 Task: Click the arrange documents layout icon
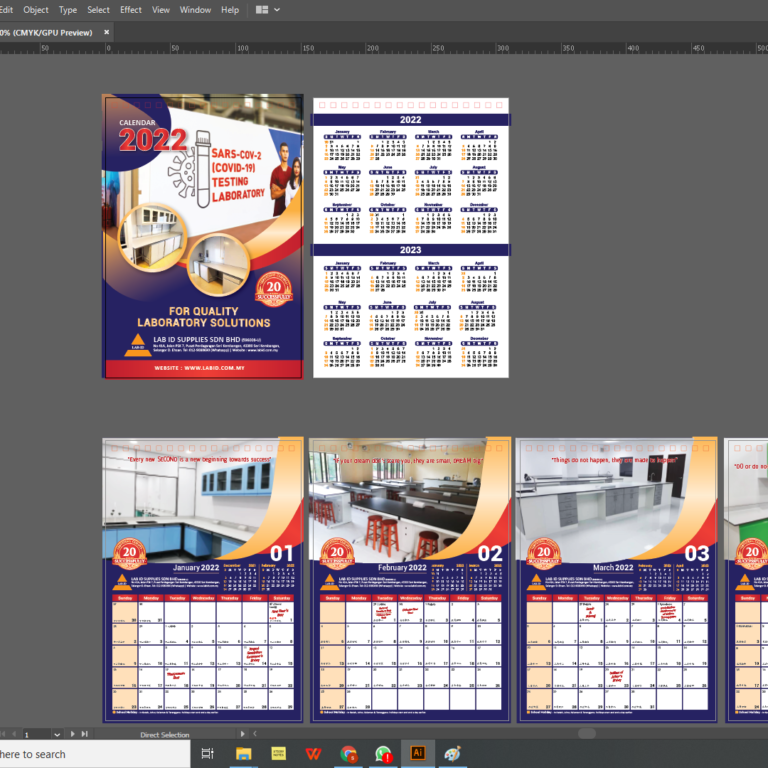point(262,10)
